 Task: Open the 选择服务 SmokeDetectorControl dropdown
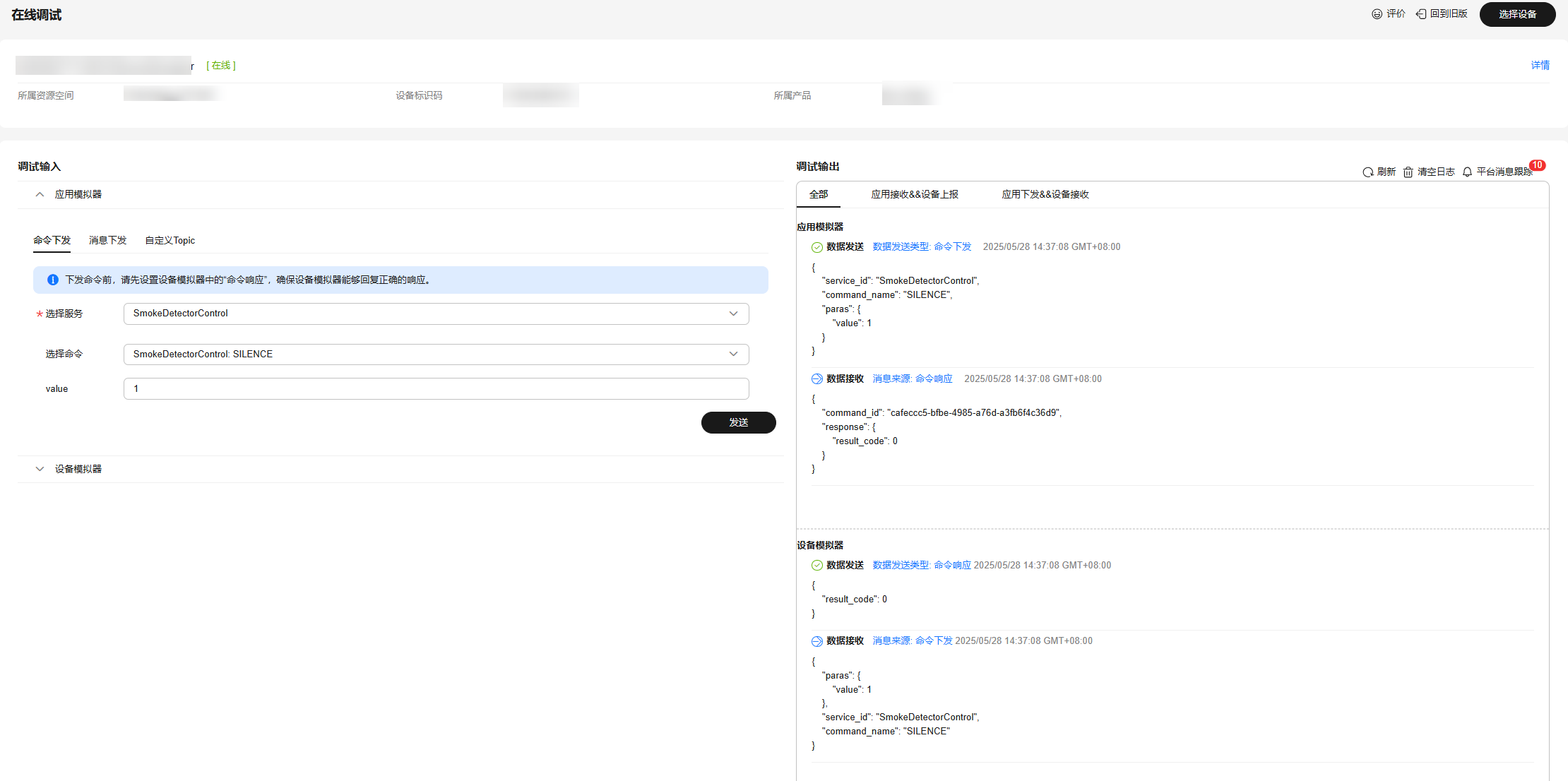point(436,314)
